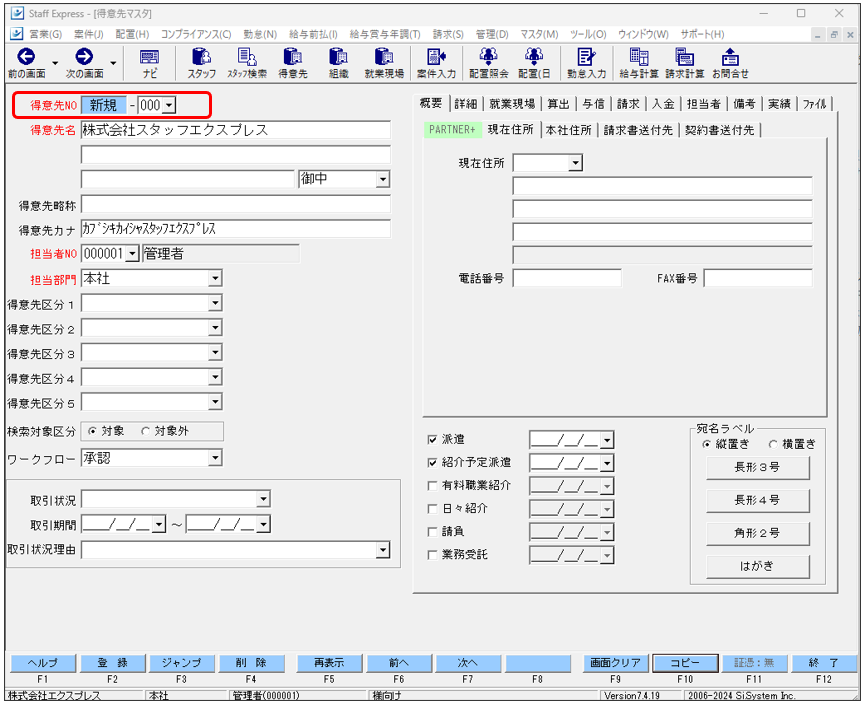
Task: Click the ヘルプ F1 button
Action: 42,663
